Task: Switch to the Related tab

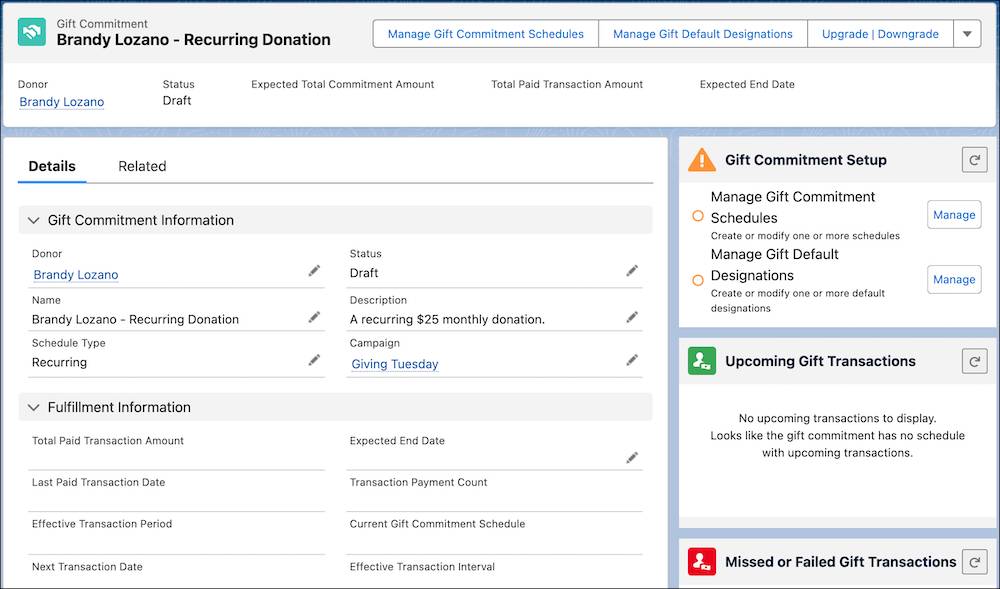Action: tap(142, 166)
